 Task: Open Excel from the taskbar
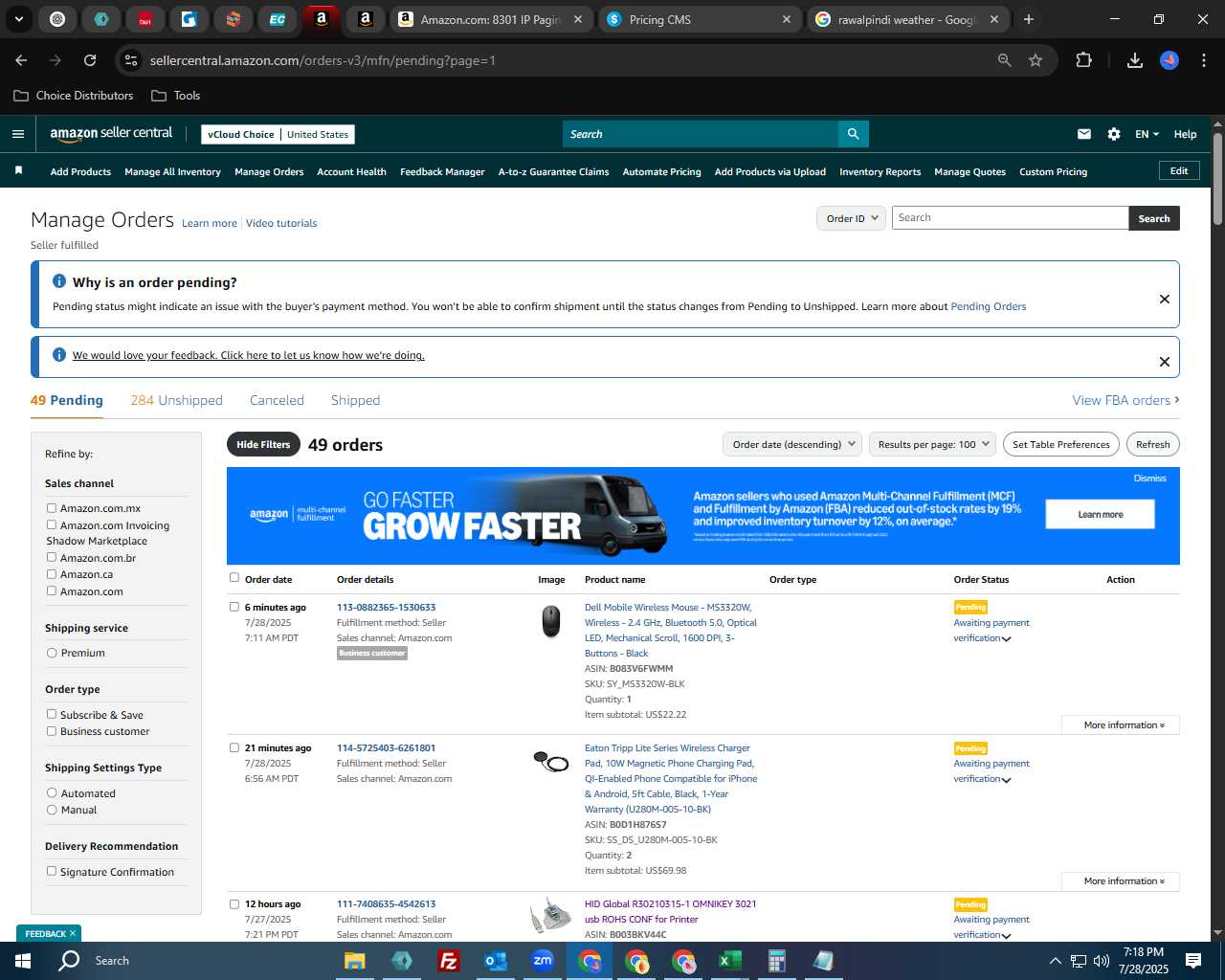[x=729, y=960]
